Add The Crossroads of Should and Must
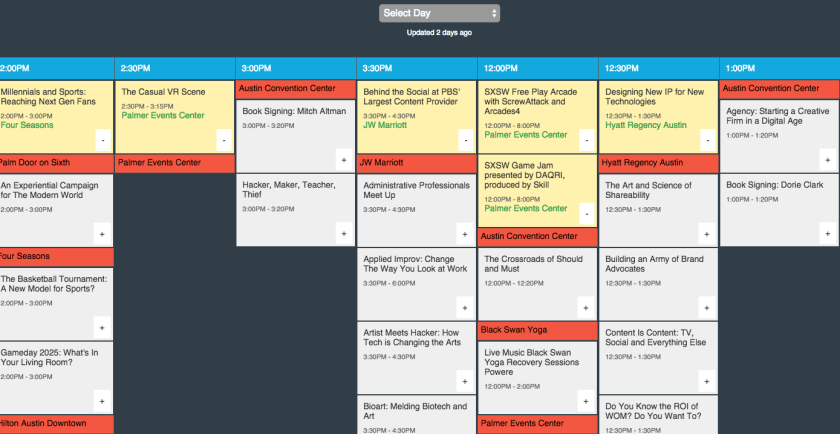This screenshot has width=840, height=434. [x=586, y=308]
